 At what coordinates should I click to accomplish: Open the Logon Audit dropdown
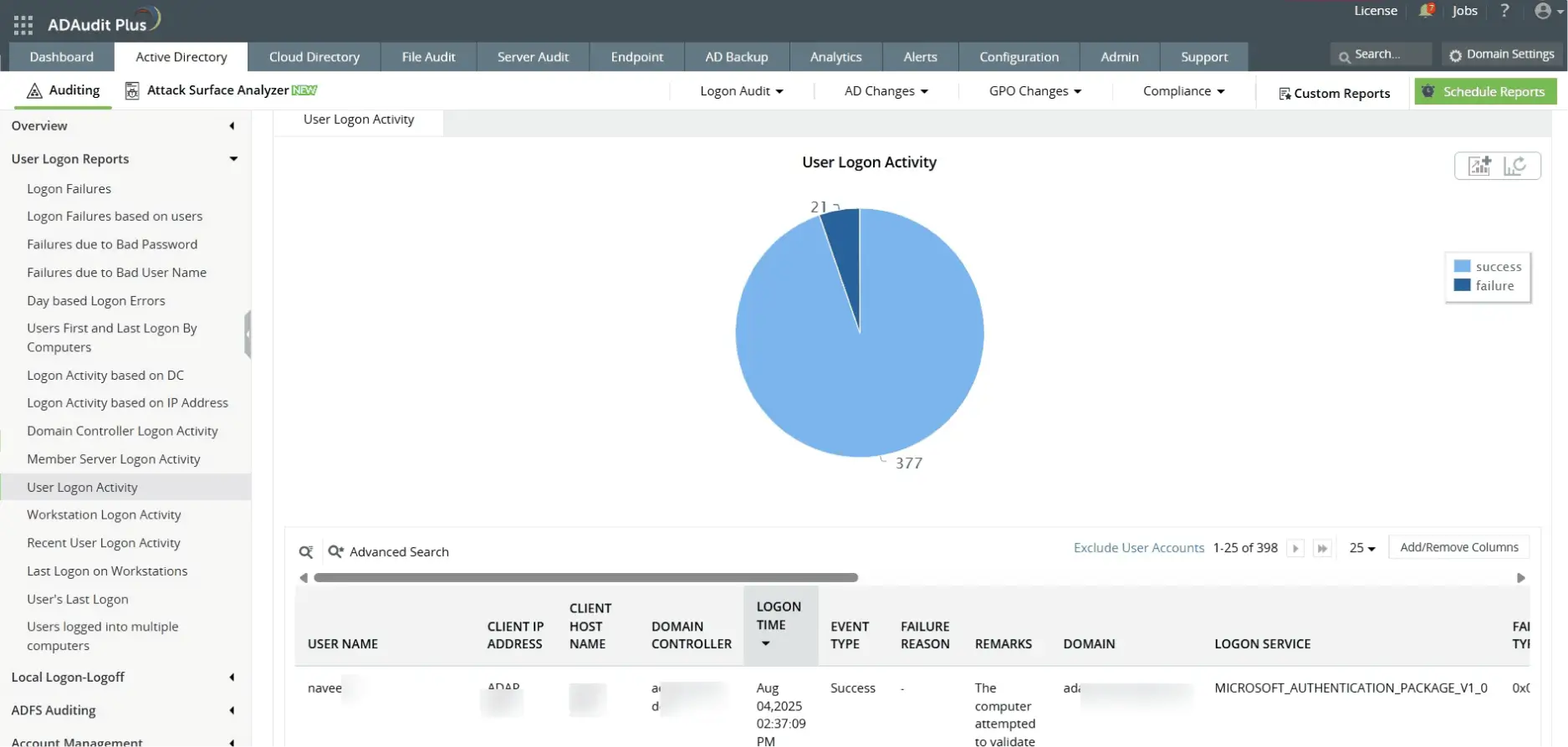point(741,91)
